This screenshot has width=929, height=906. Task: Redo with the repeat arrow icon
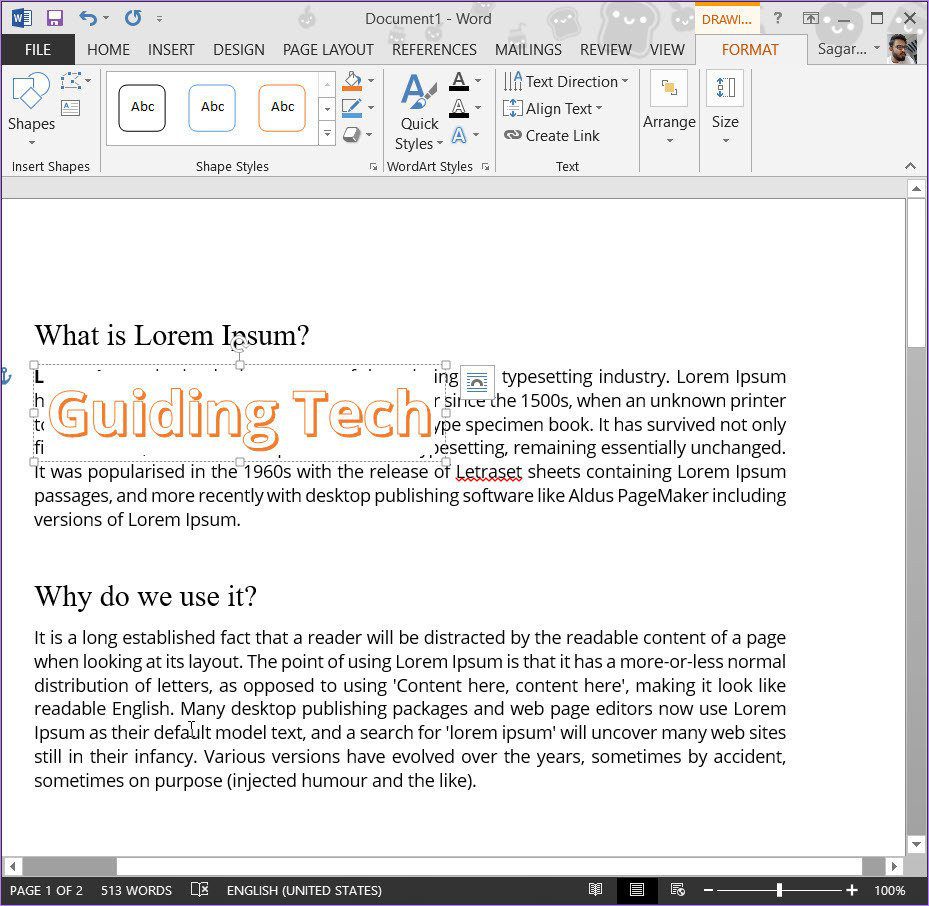(x=133, y=18)
